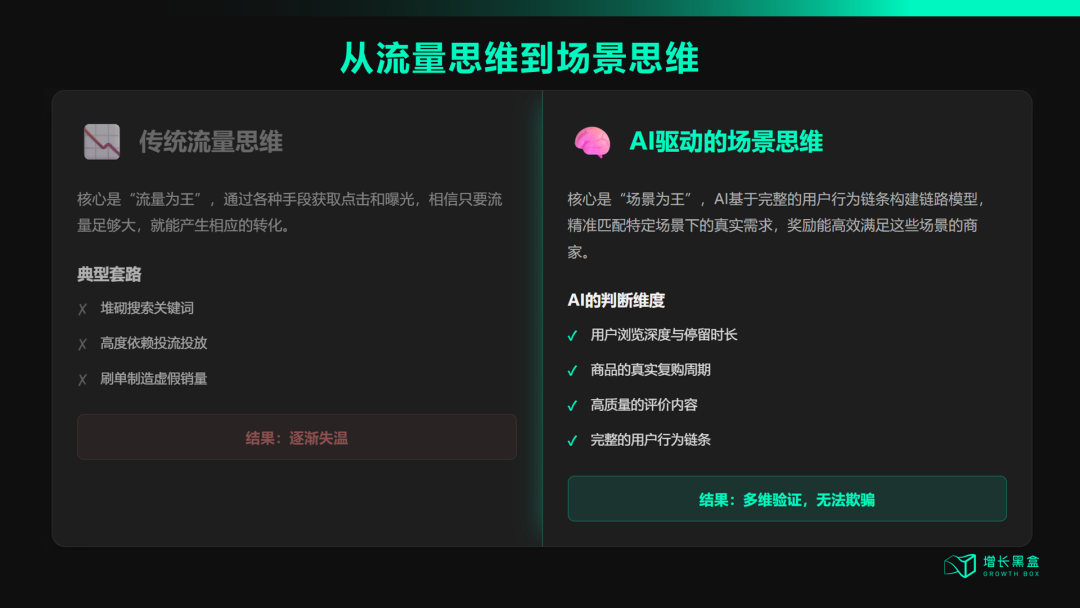Select the slide title 从流量思维到场景思维
The height and width of the screenshot is (608, 1080).
click(540, 57)
